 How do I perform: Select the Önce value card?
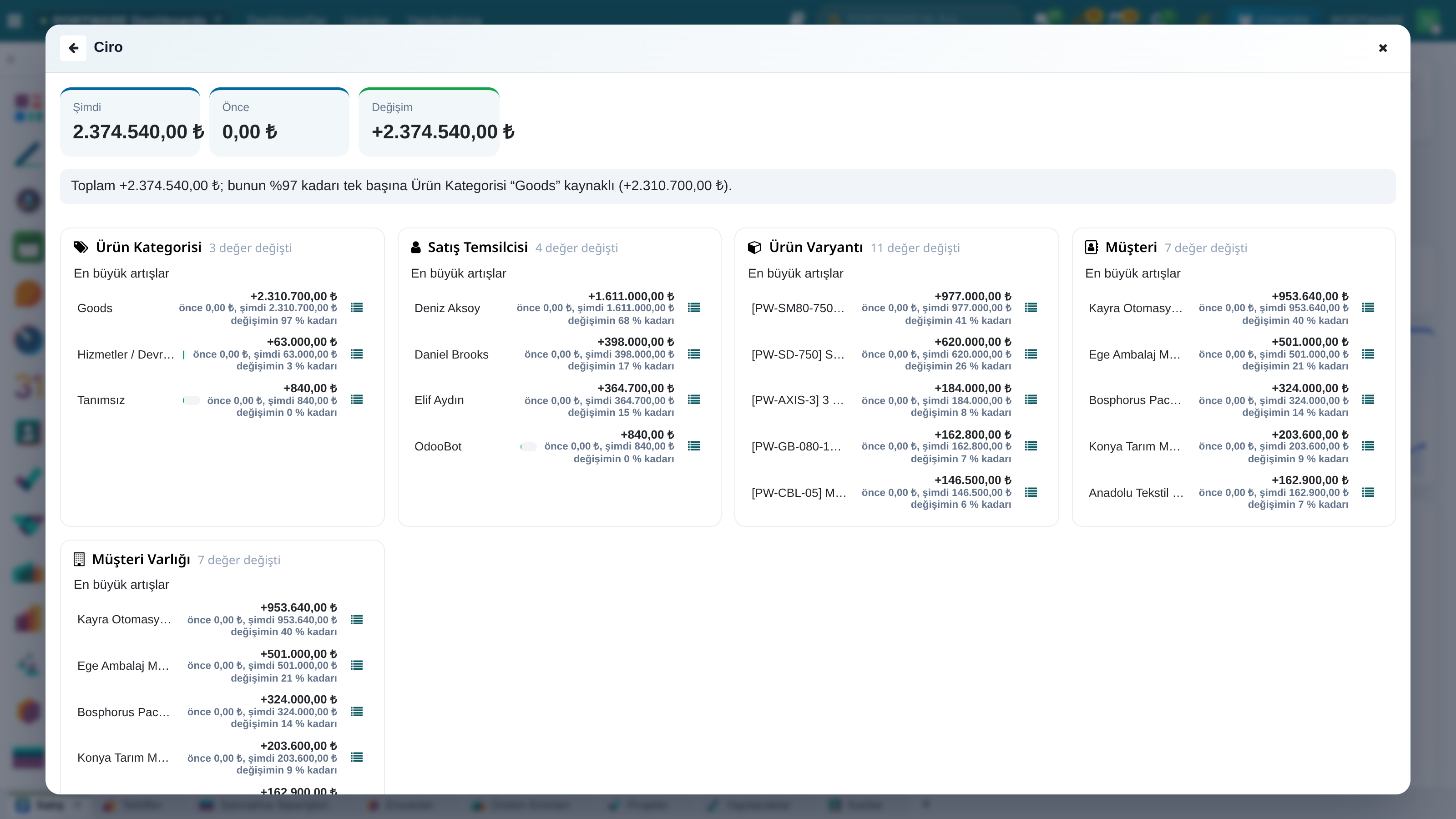click(x=279, y=122)
